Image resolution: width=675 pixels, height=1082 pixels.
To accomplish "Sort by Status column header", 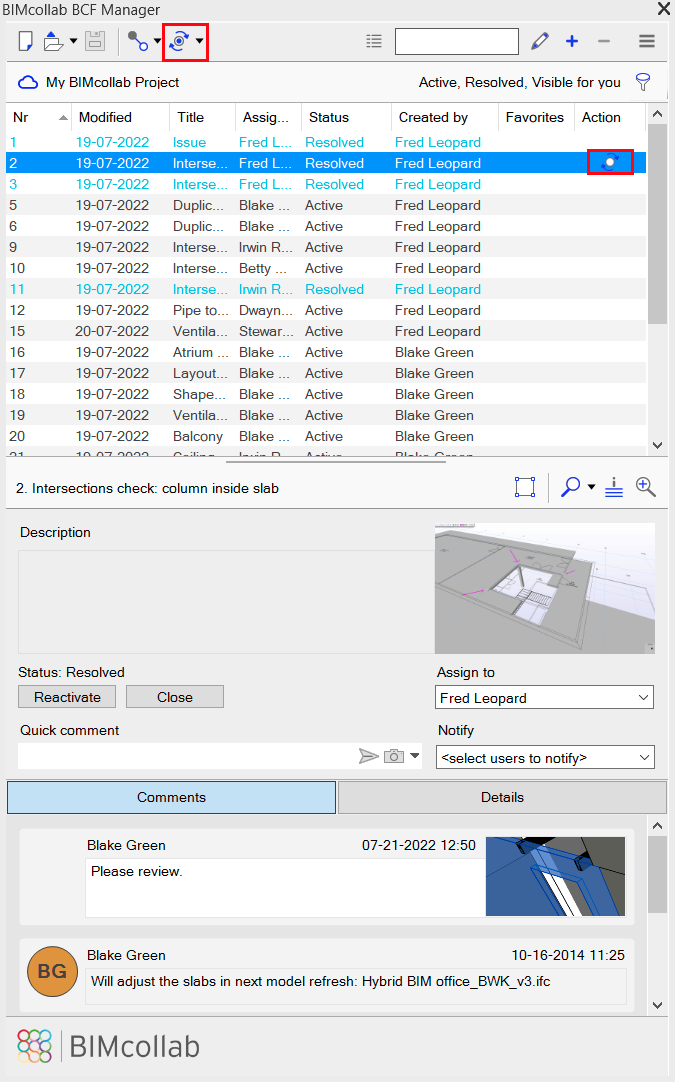I will 346,117.
